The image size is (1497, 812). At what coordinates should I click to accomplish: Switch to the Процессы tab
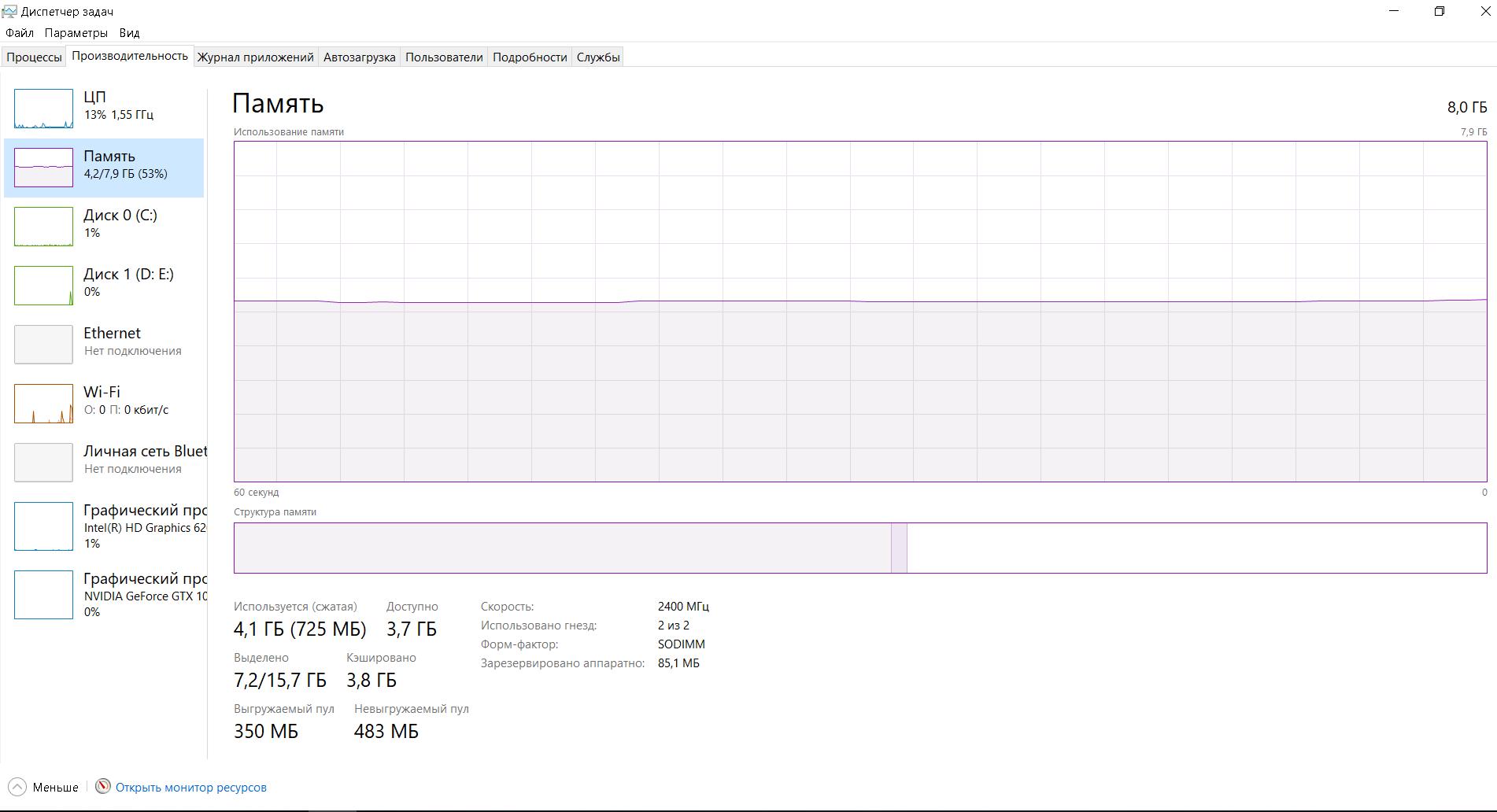34,57
